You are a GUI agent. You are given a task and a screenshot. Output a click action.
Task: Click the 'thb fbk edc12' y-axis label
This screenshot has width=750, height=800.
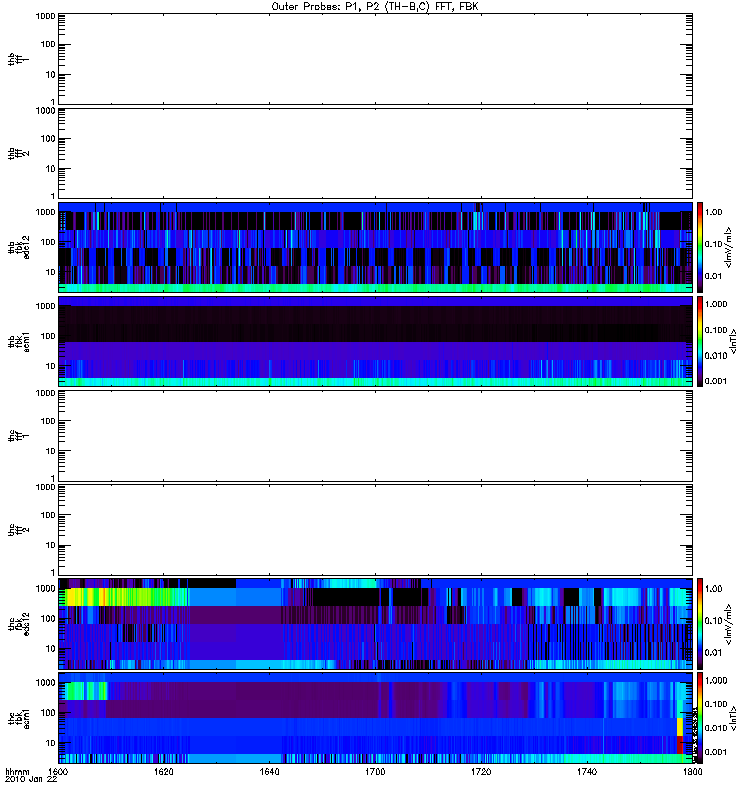(x=19, y=247)
